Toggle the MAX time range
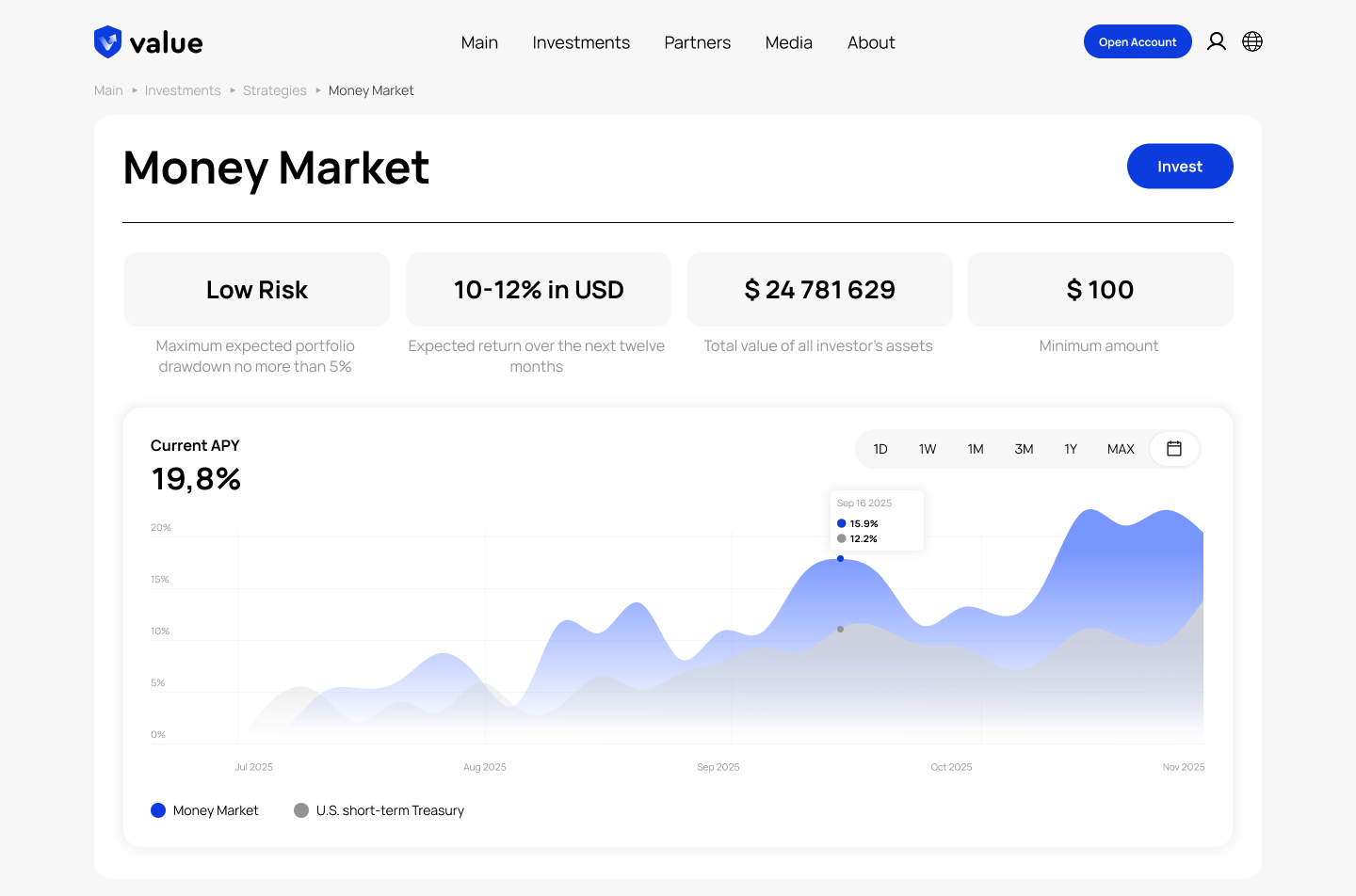 pos(1120,449)
